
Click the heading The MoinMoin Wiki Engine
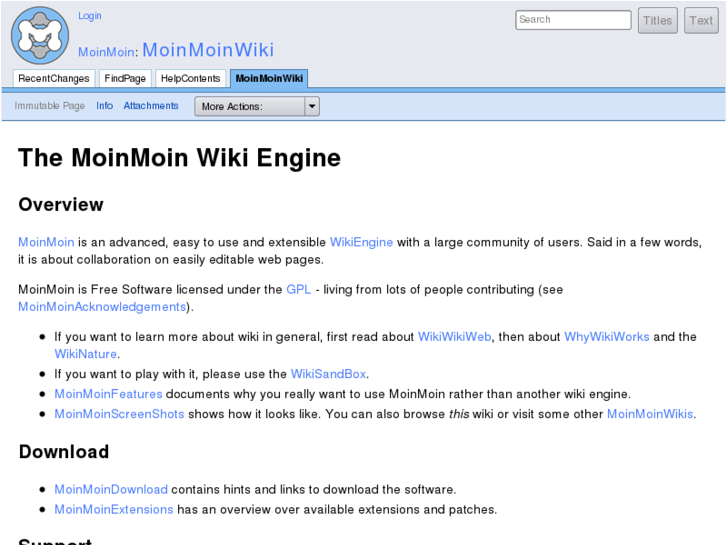(x=179, y=158)
